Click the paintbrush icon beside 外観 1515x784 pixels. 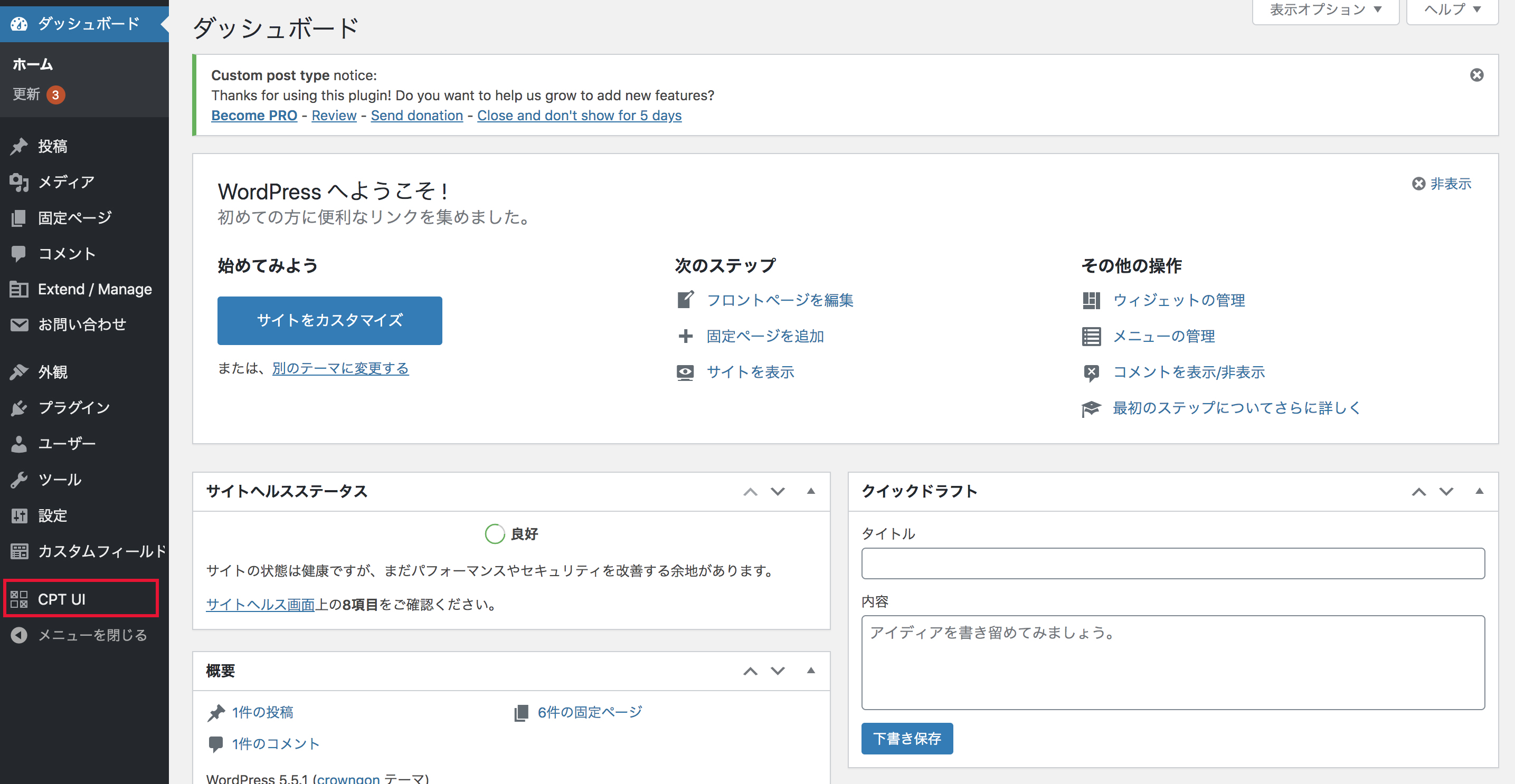(x=19, y=372)
